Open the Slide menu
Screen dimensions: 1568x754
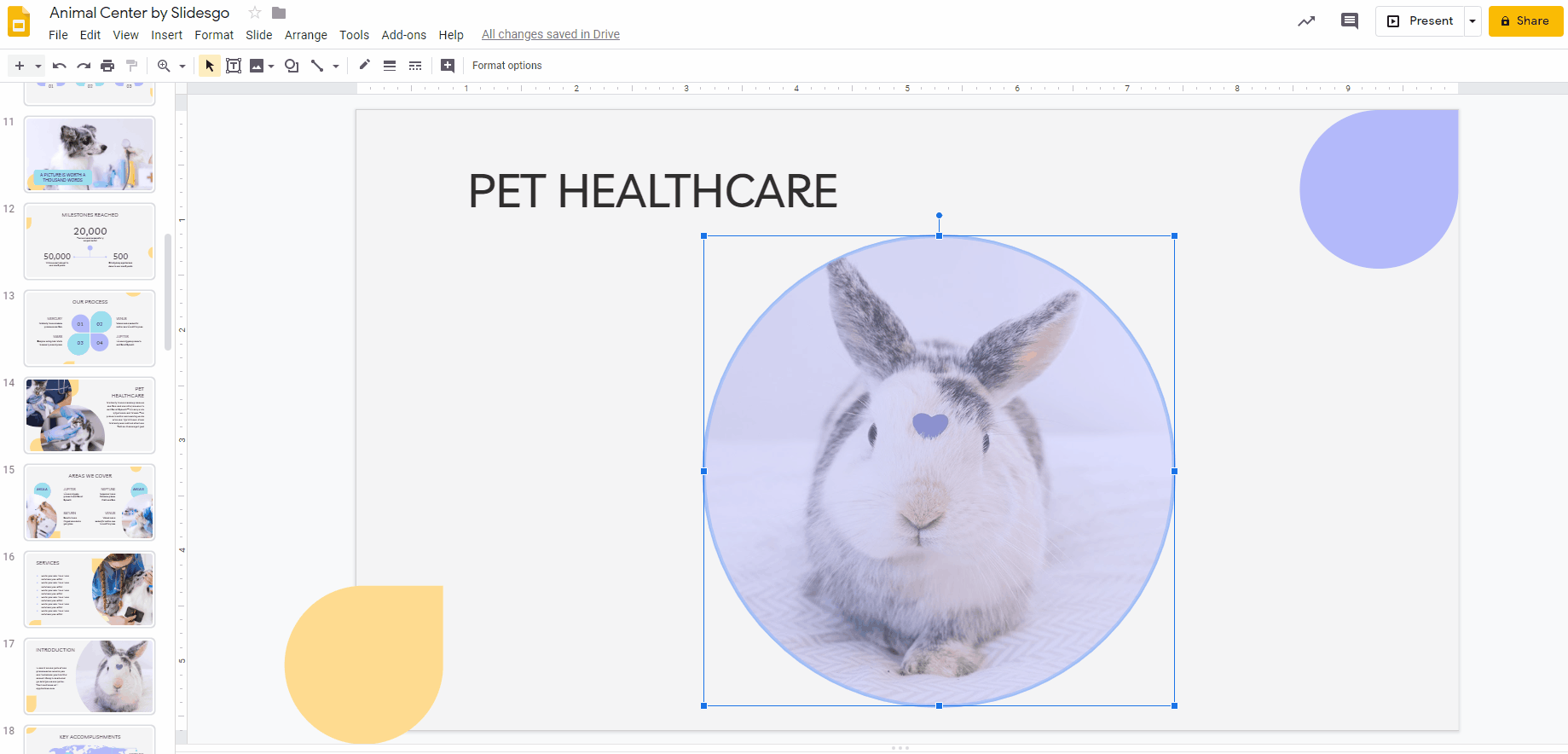coord(259,35)
